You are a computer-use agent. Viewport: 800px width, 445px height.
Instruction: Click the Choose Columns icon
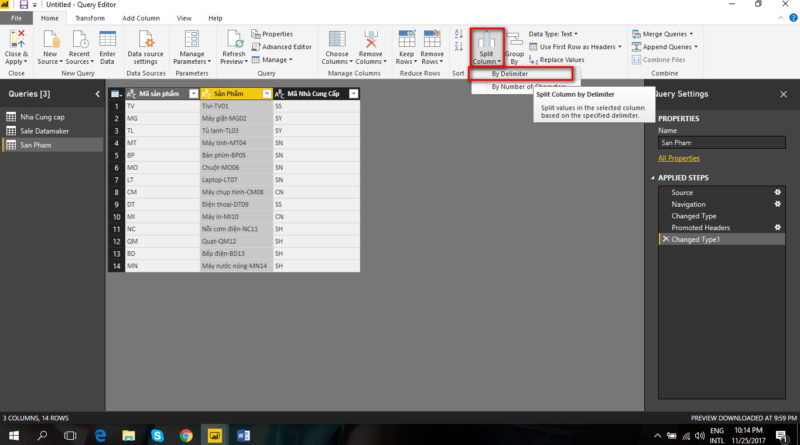336,40
